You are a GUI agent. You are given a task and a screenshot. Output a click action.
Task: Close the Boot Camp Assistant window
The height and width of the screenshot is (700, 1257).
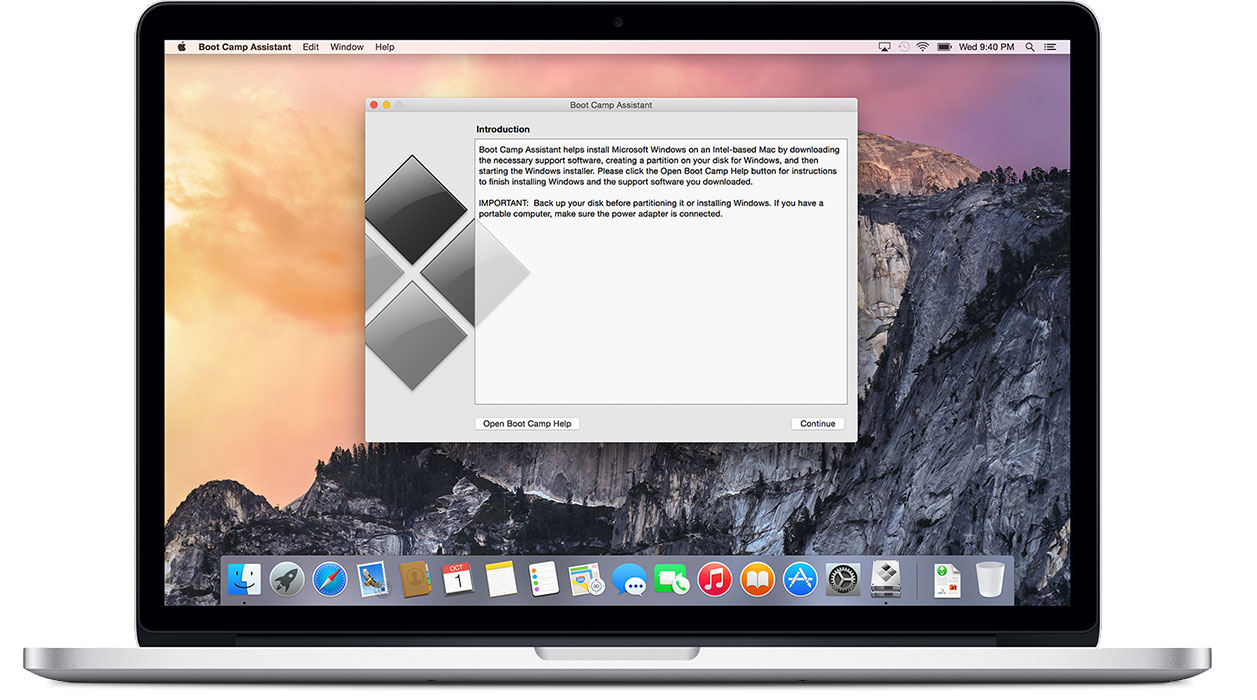tap(374, 105)
